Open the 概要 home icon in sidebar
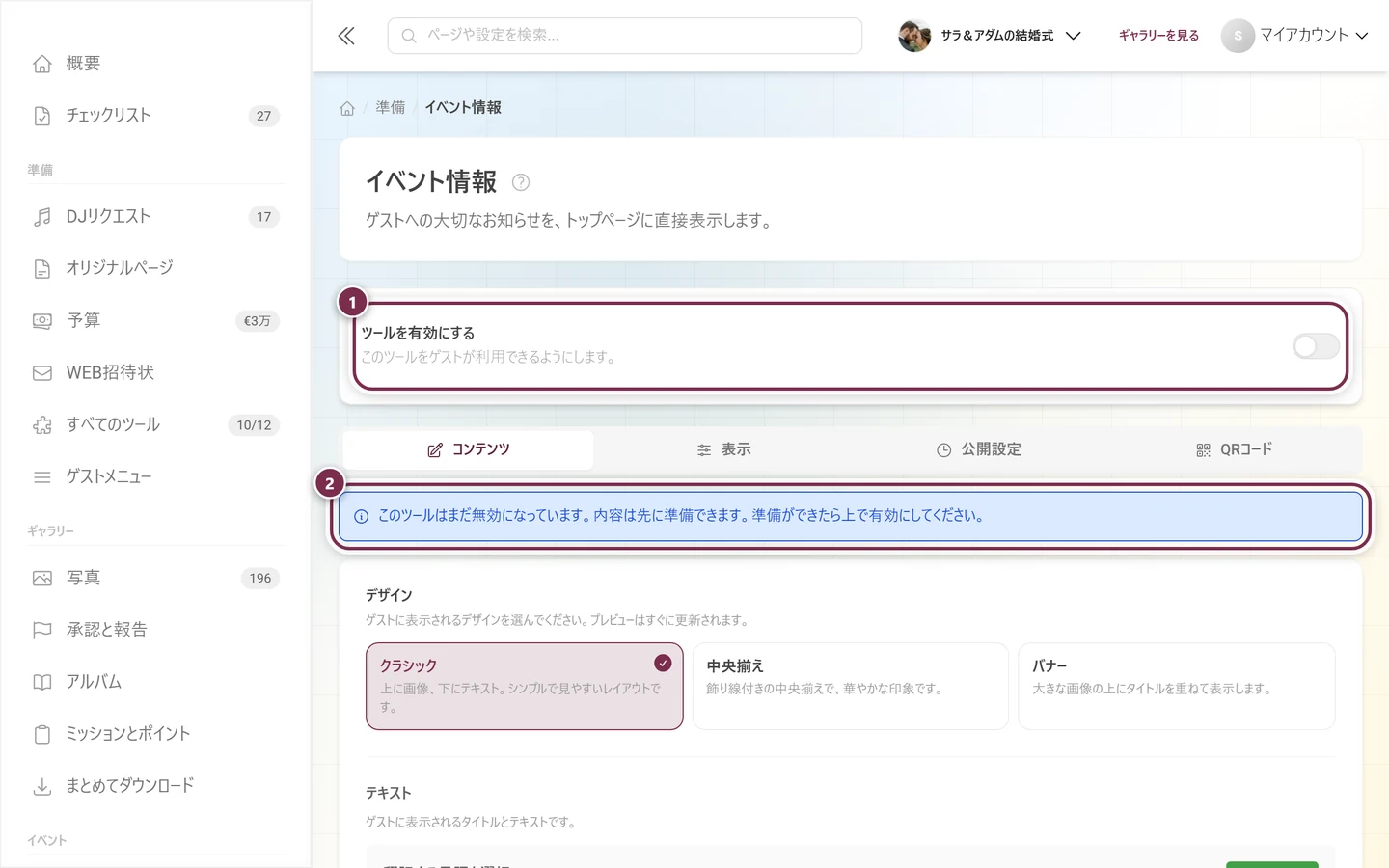Viewport: 1389px width, 868px height. [x=42, y=64]
